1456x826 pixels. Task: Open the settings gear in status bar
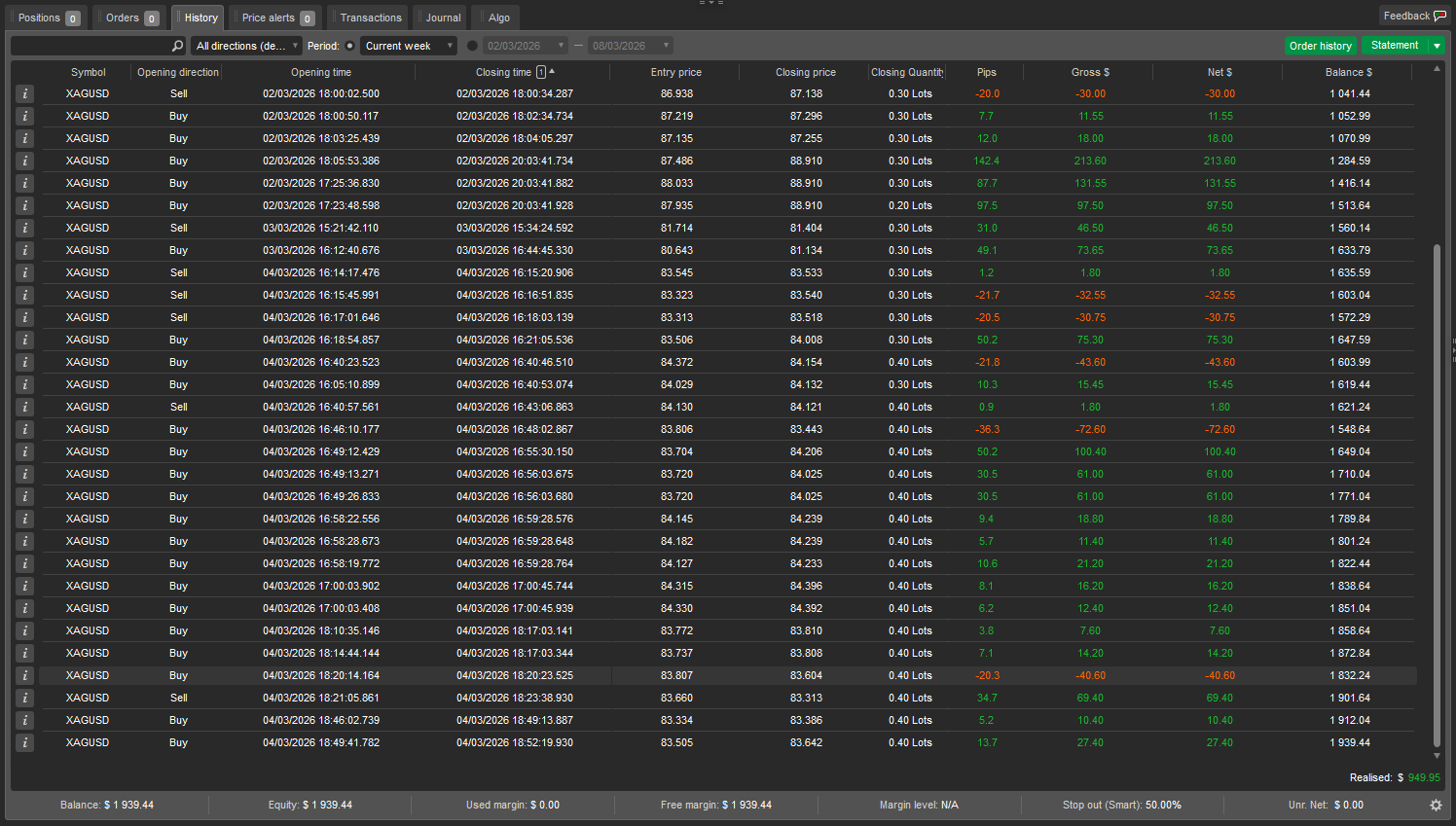click(x=1436, y=805)
